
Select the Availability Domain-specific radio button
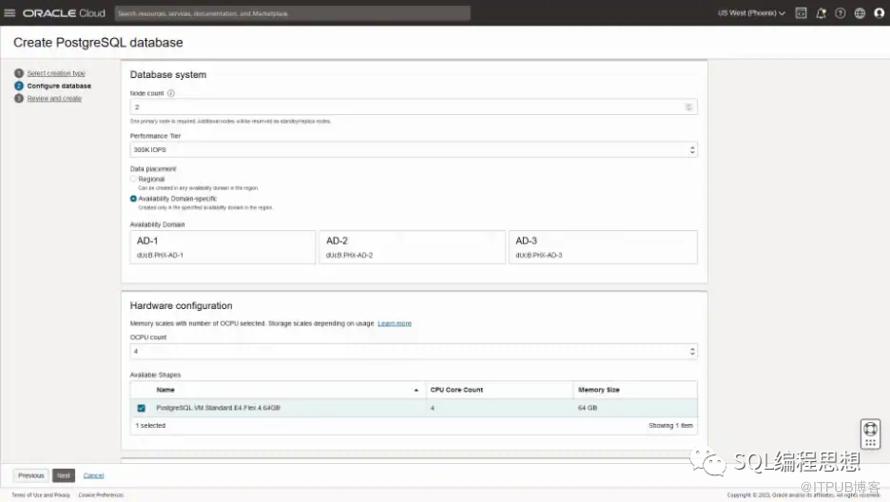[x=133, y=199]
